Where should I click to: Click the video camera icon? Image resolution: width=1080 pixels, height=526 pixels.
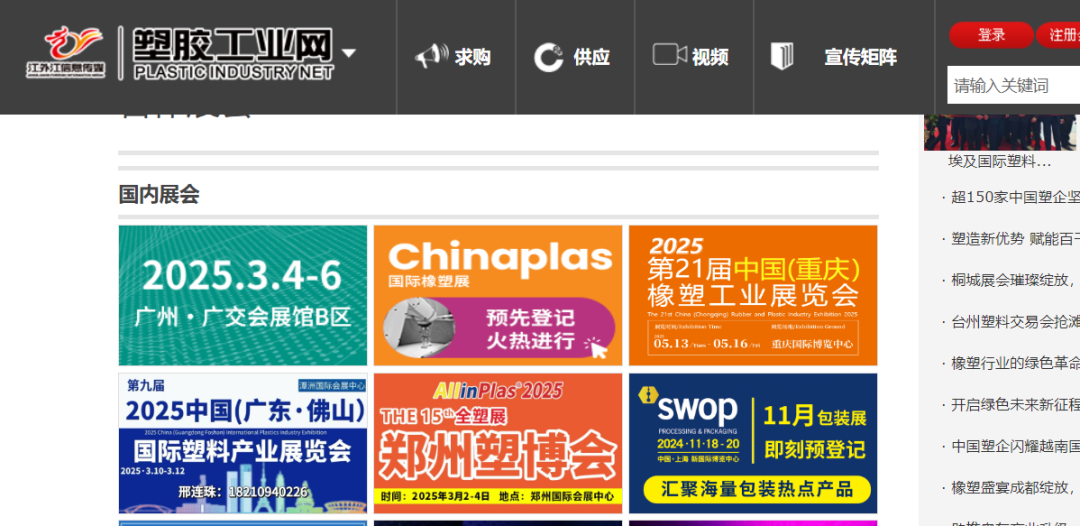669,55
